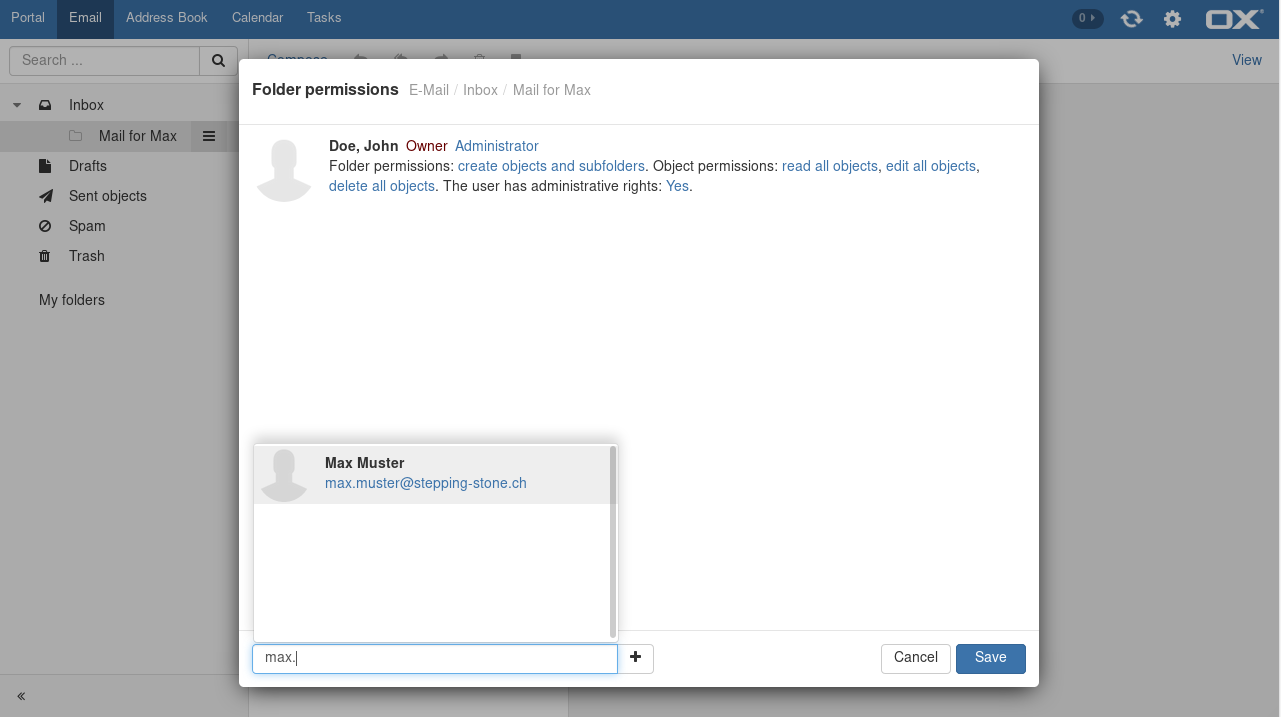Toggle administrative rights 'Yes' option
The height and width of the screenshot is (717, 1281).
coord(677,186)
